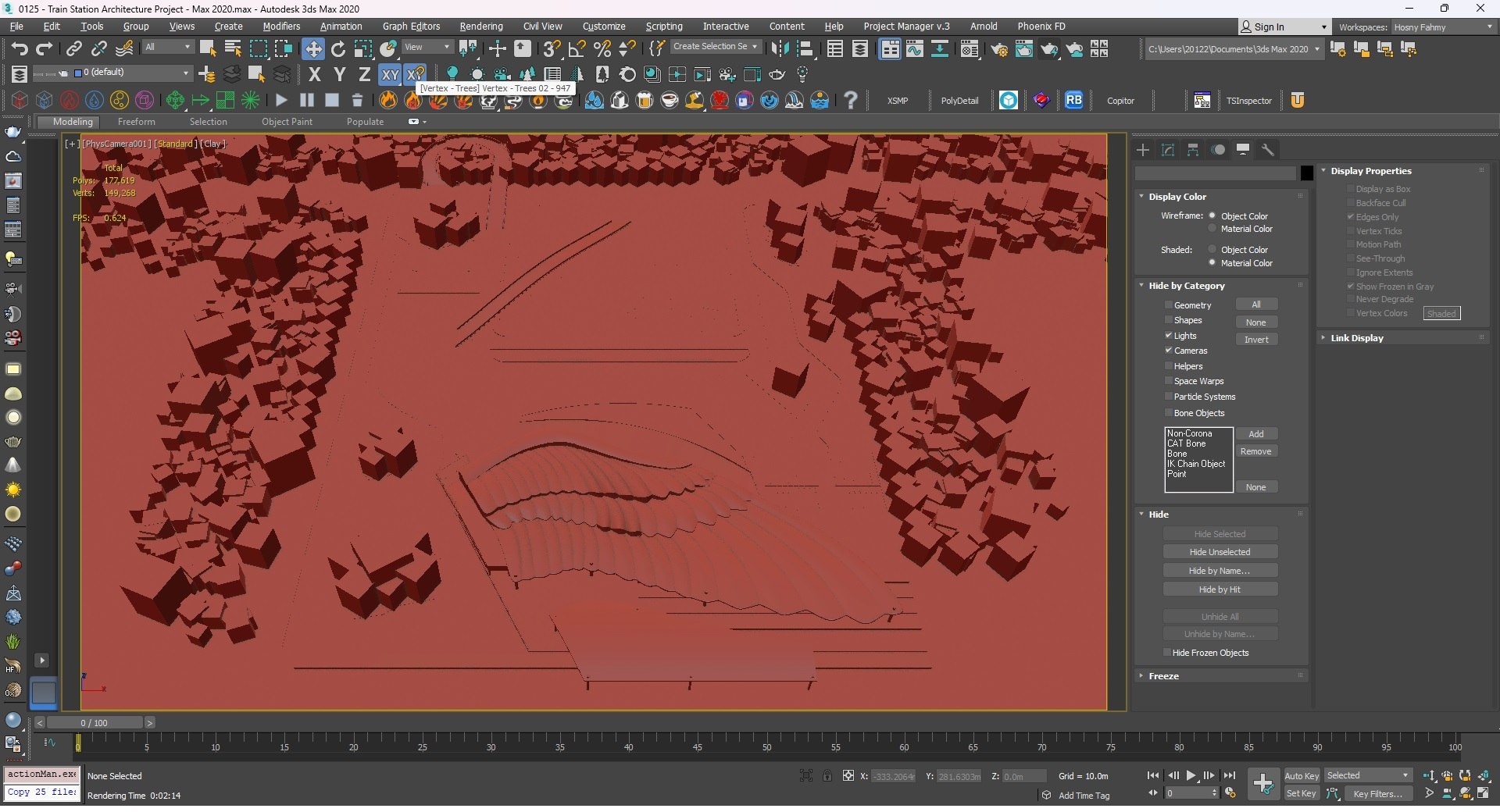Uncheck the Lights hide category box

pyautogui.click(x=1169, y=336)
